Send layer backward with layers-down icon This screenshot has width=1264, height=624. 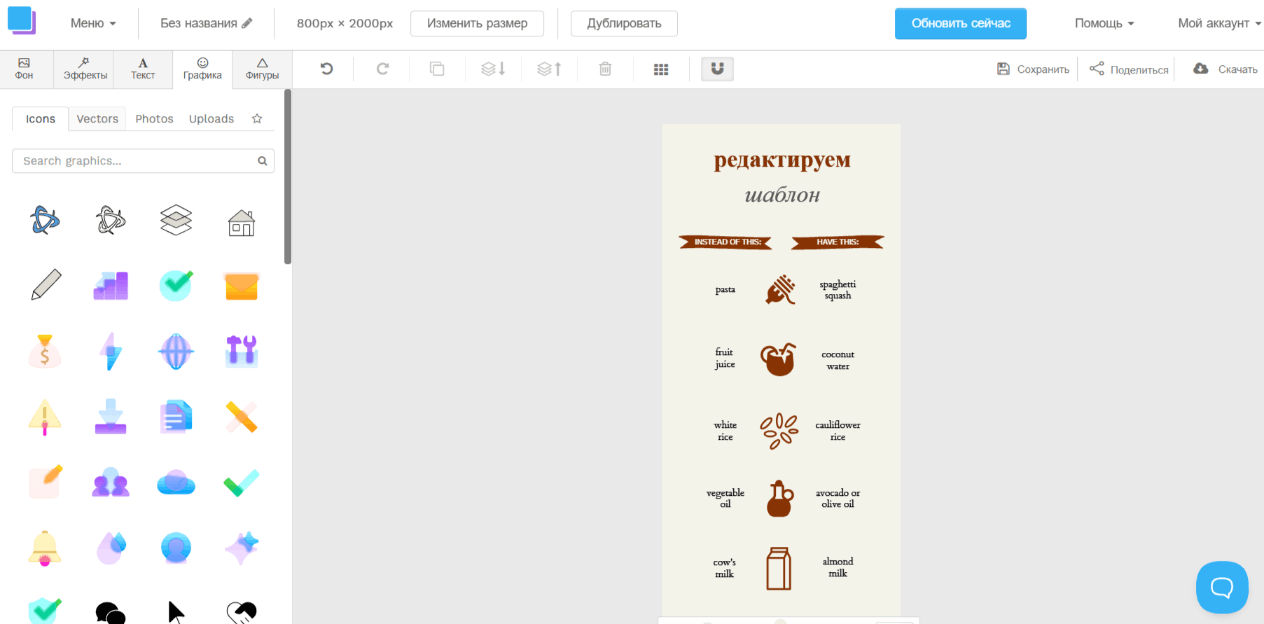point(494,69)
